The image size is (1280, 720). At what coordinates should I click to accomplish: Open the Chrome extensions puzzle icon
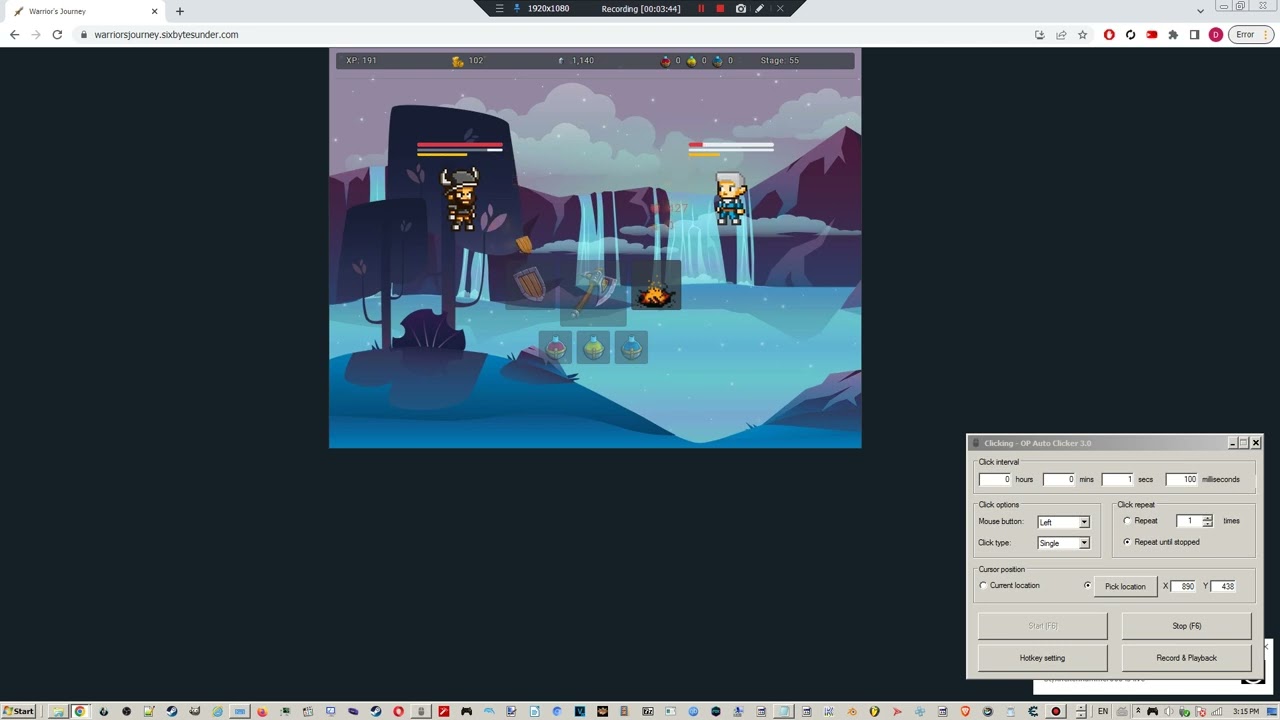[1173, 35]
